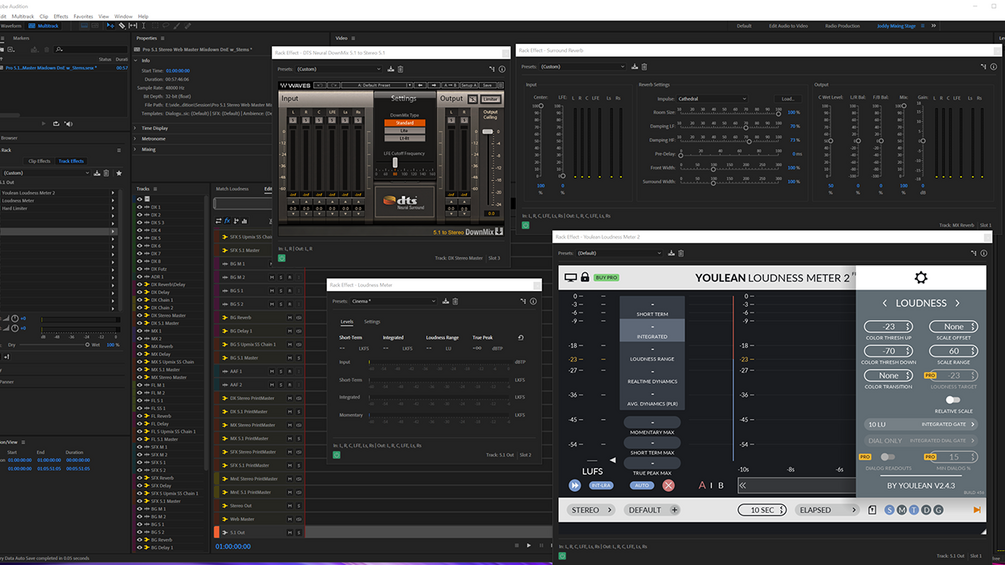Adjust the Output Ceiling fader

click(x=488, y=131)
